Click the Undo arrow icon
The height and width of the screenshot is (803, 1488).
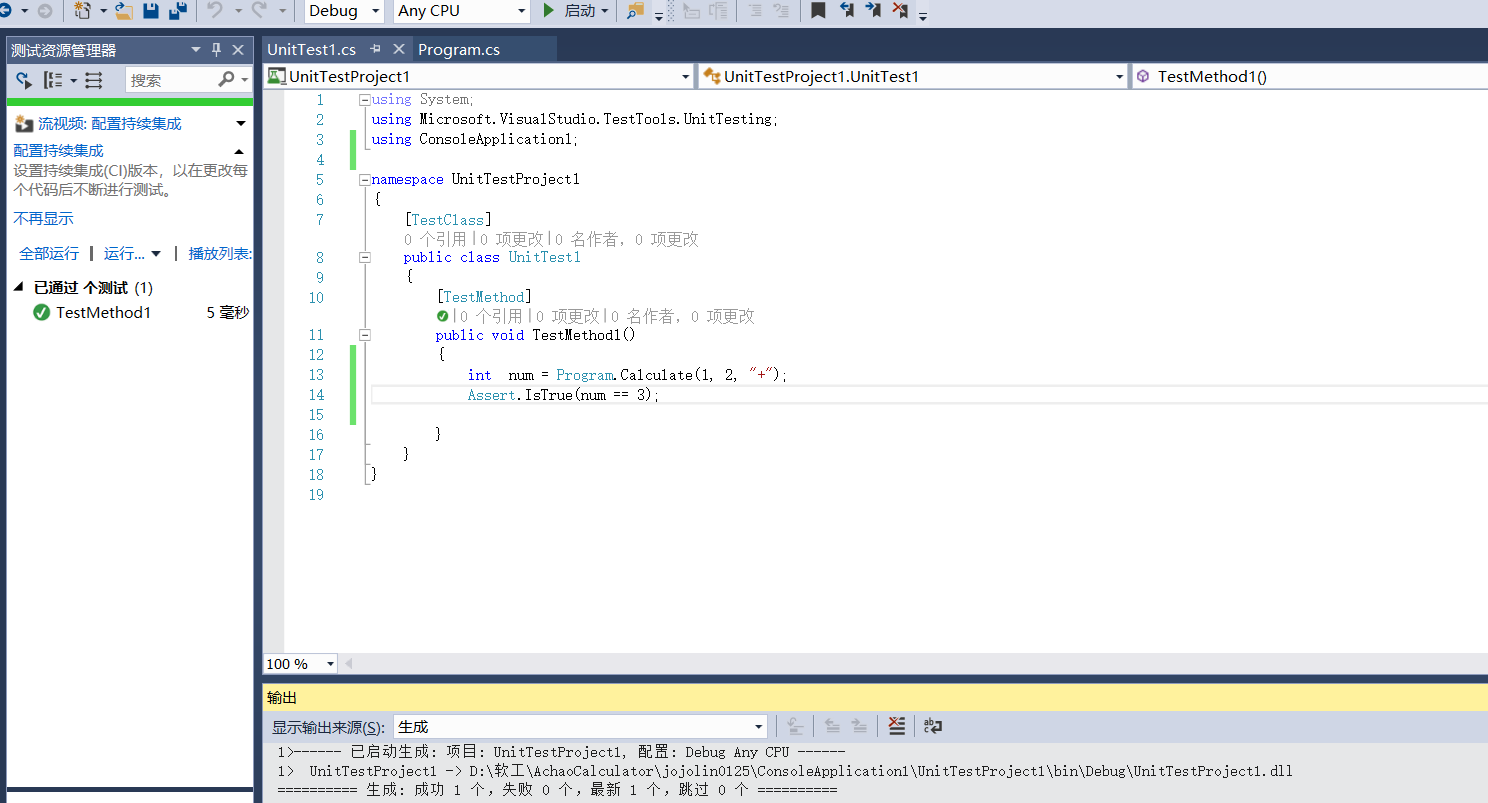pos(215,11)
